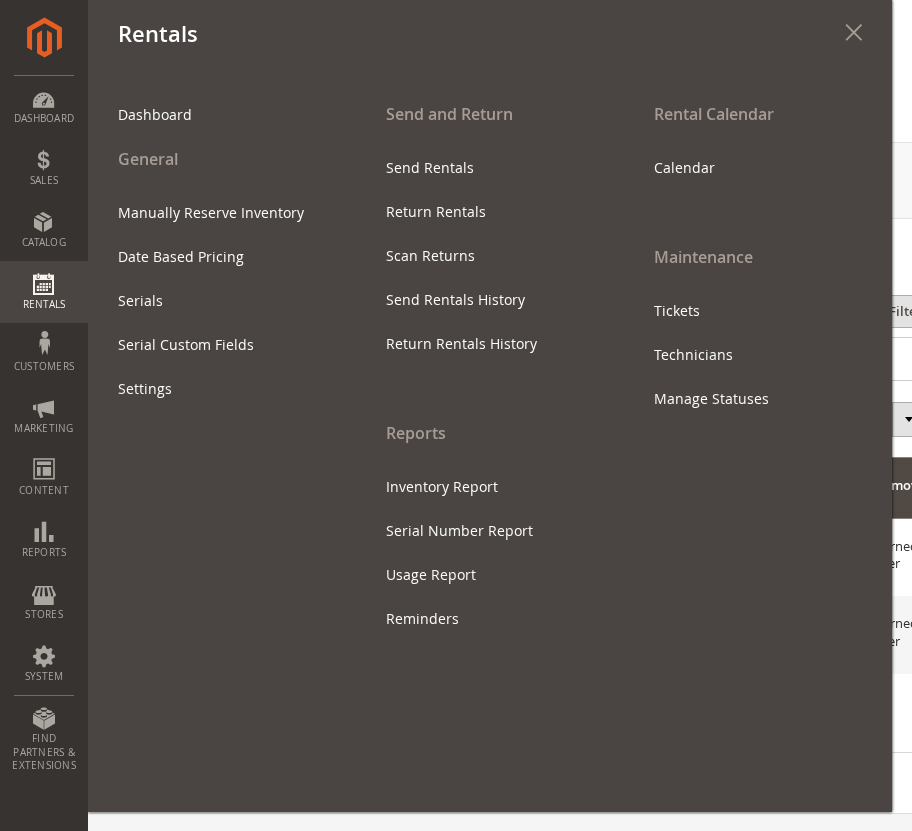The width and height of the screenshot is (912, 831).
Task: Open the Content sidebar menu
Action: pyautogui.click(x=44, y=478)
